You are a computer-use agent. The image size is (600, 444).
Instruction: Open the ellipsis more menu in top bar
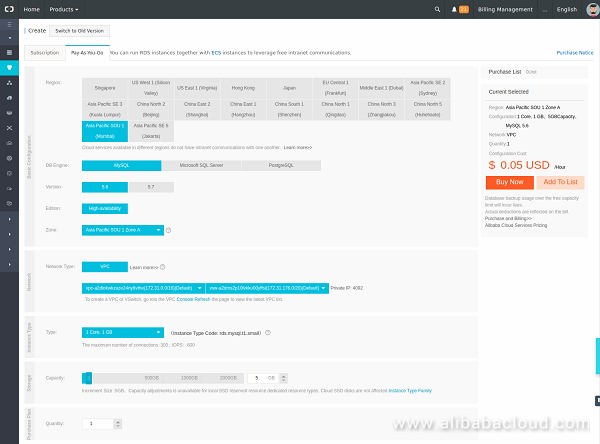(545, 10)
